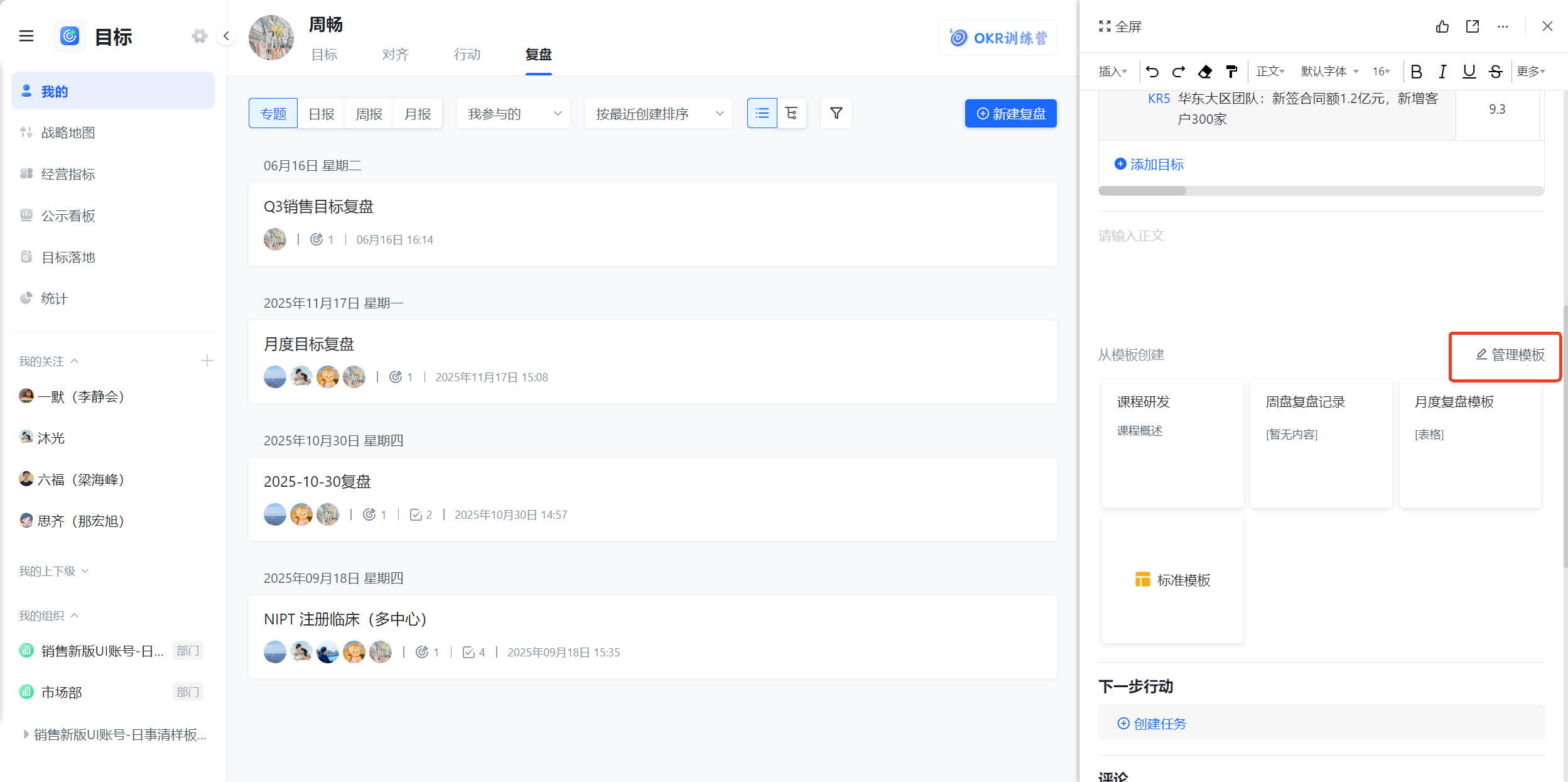Open the 我参与的 filter dropdown
This screenshot has height=782, width=1568.
pos(514,114)
